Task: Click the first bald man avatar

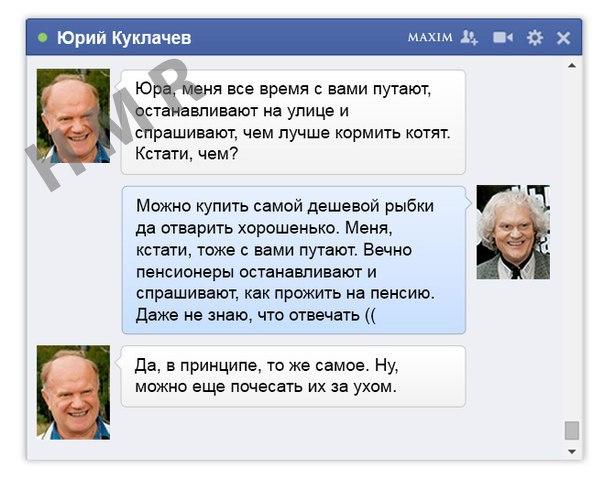Action: click(x=73, y=116)
